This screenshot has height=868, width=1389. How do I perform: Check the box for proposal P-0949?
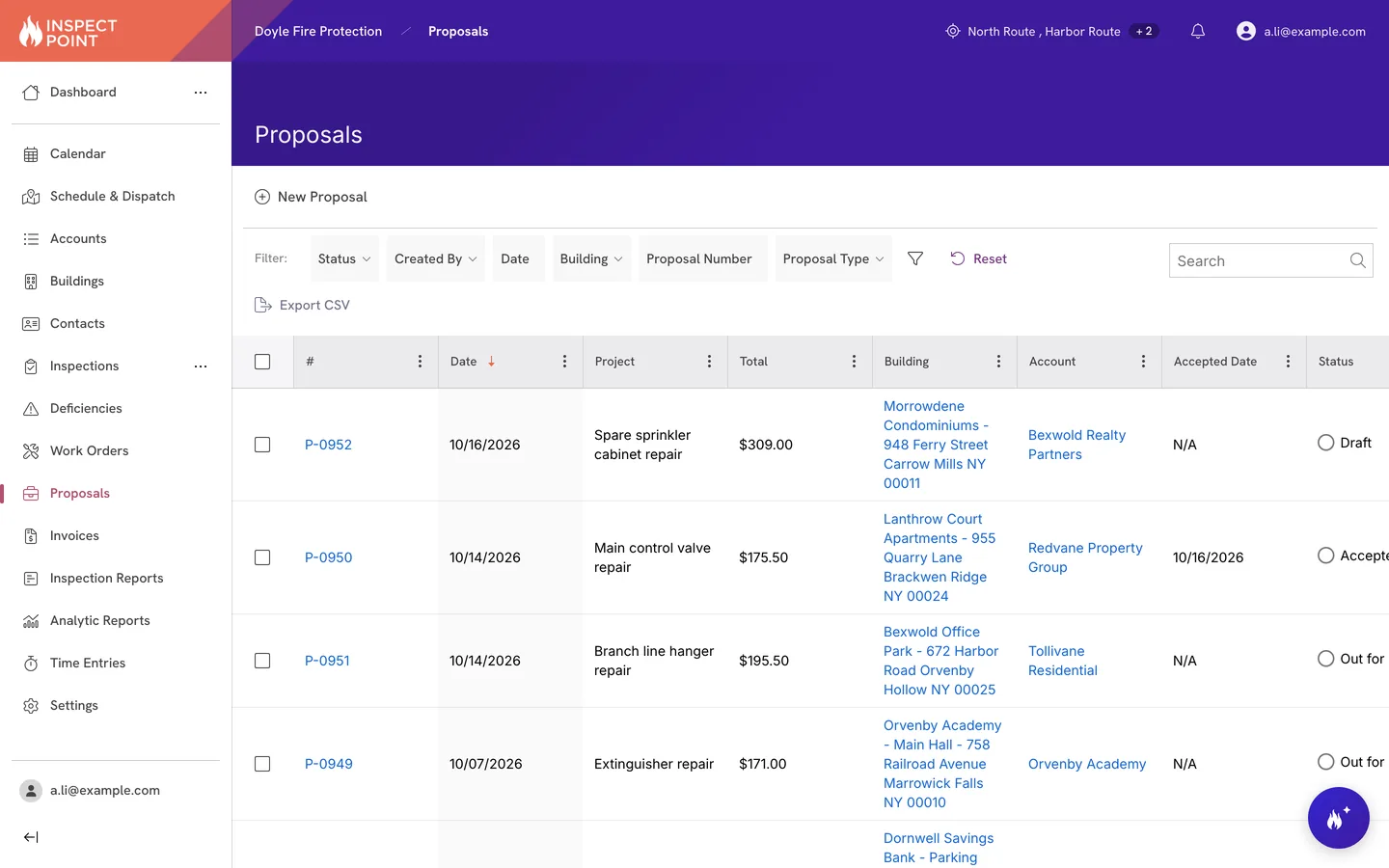tap(262, 764)
